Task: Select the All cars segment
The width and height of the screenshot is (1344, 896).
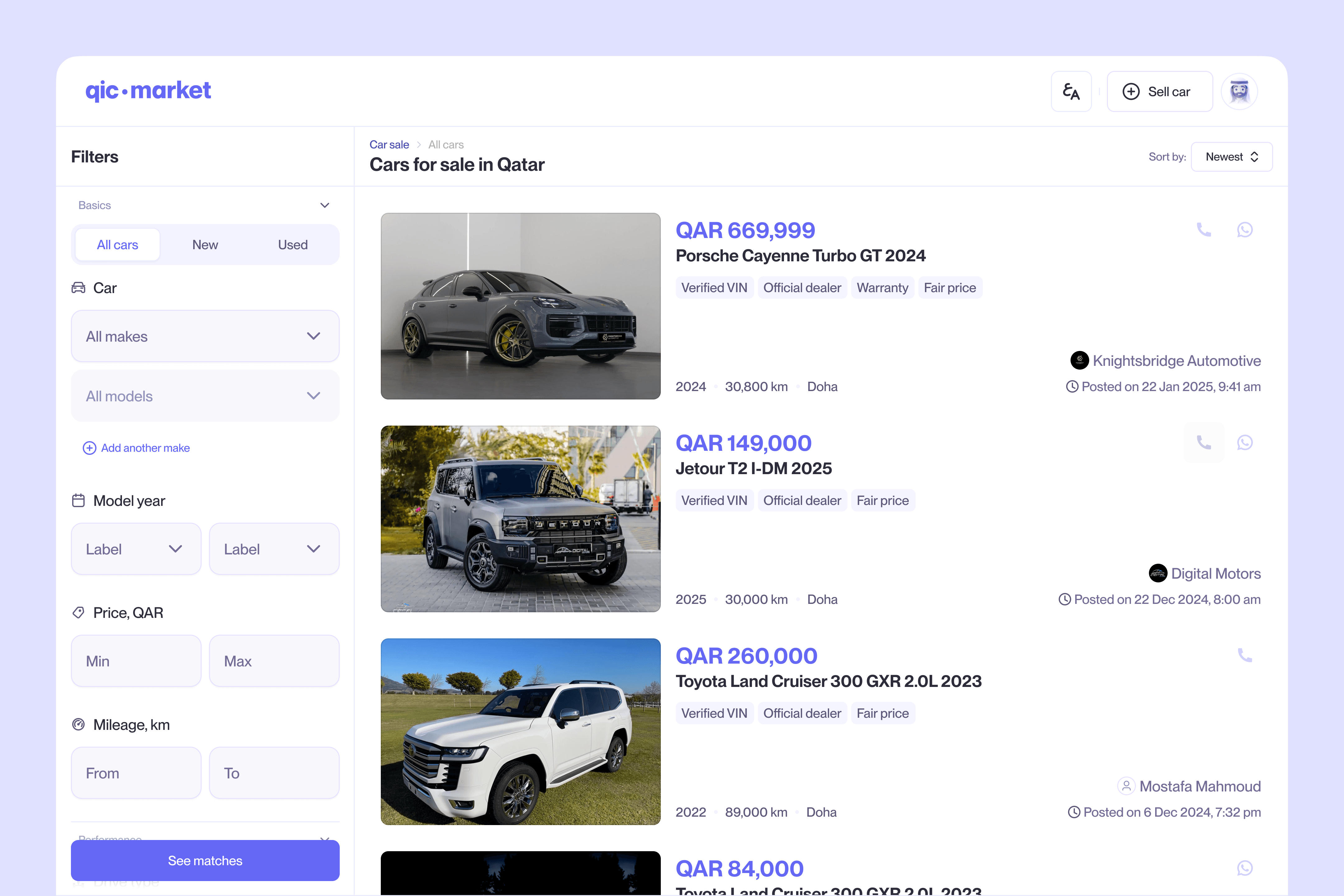Action: (x=117, y=245)
